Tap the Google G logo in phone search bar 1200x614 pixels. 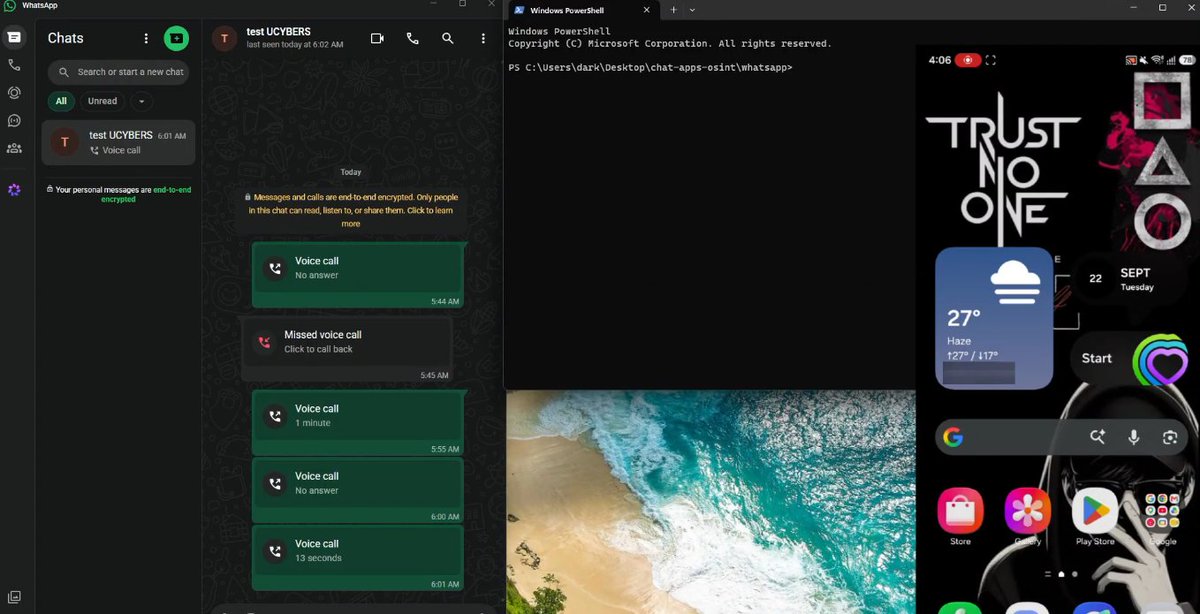pos(953,437)
